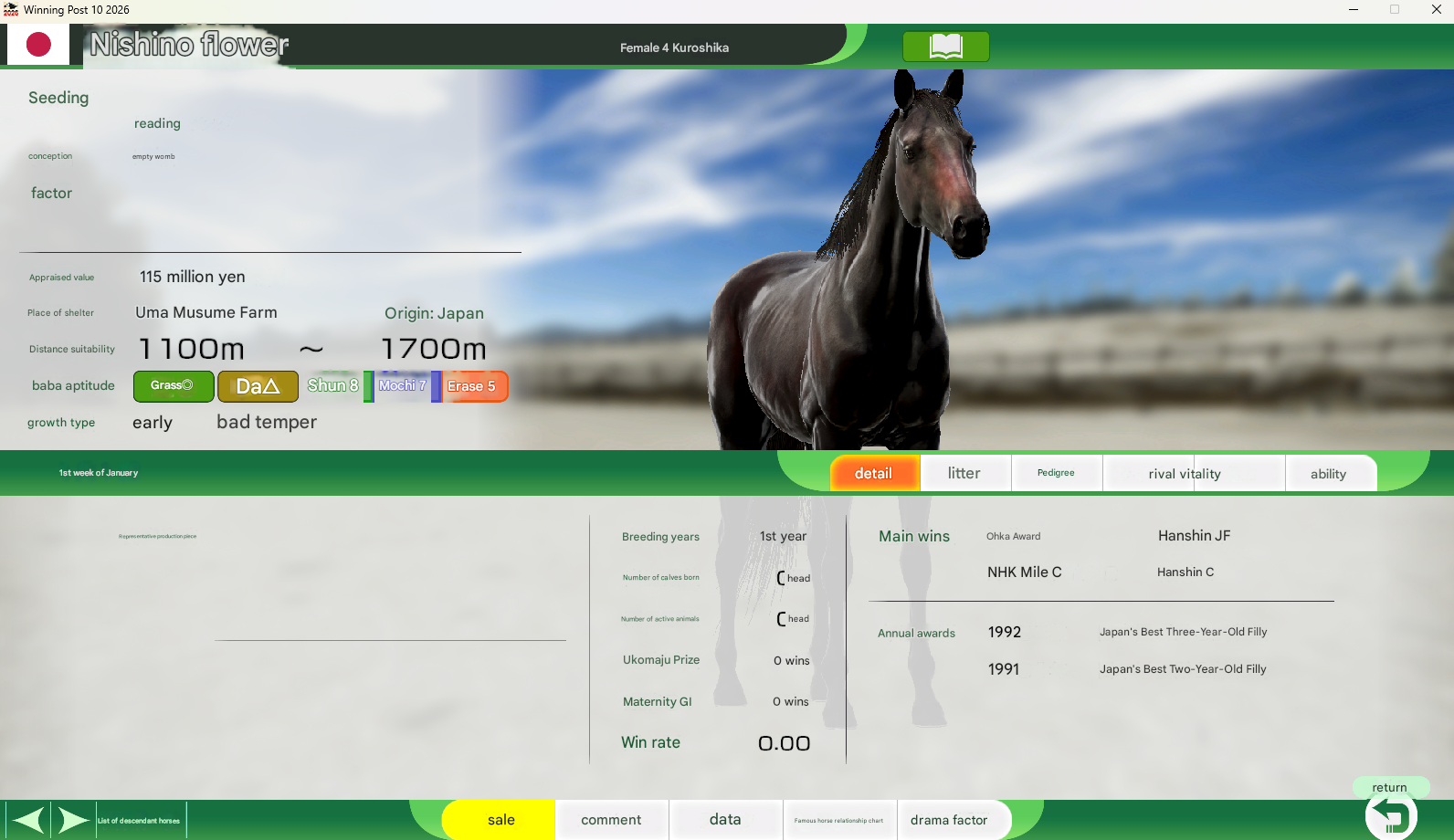Screen dimensions: 1454x840
Task: Open List of descendant horses
Action: point(140,820)
